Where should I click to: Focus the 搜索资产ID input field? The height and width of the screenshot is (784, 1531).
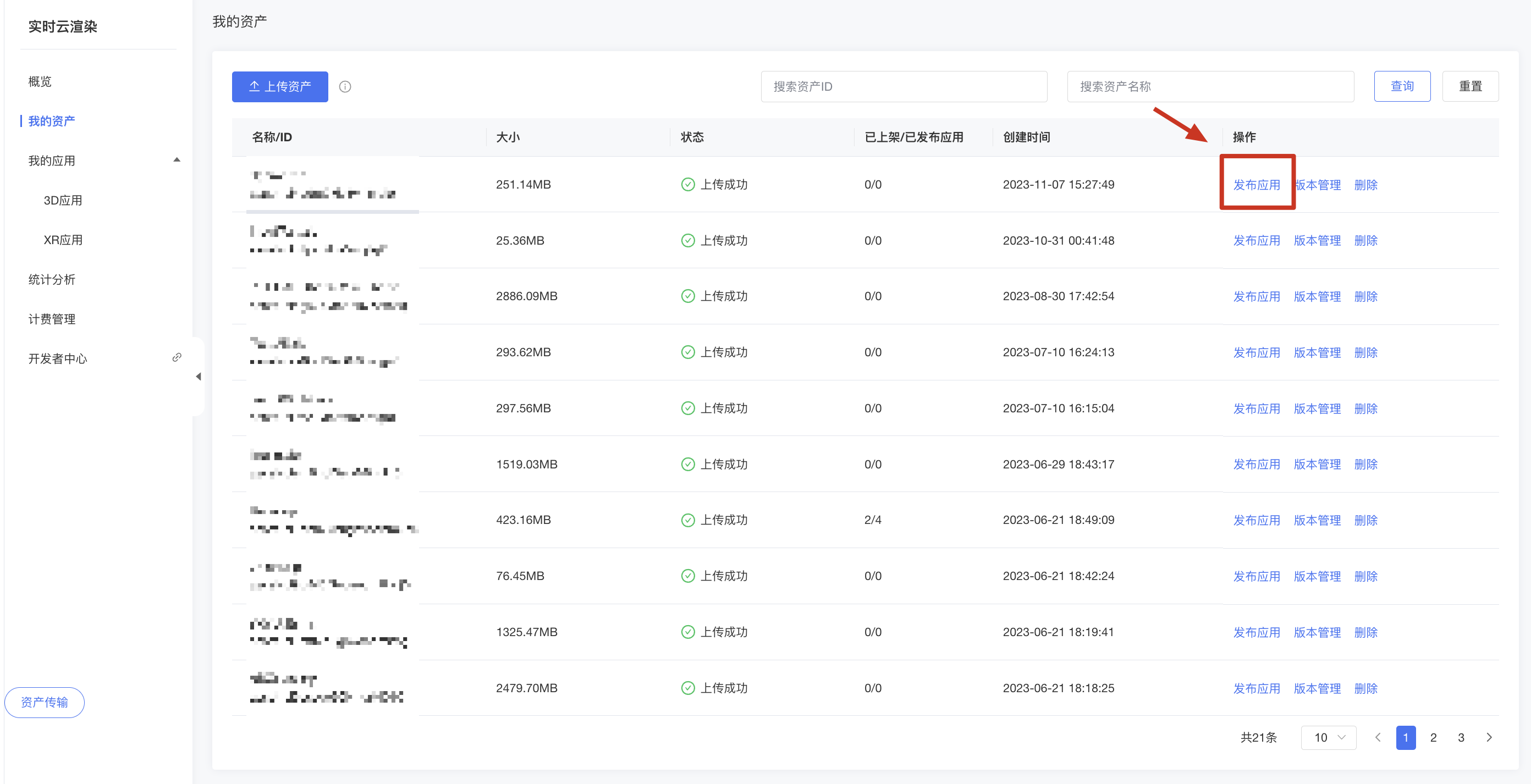904,87
